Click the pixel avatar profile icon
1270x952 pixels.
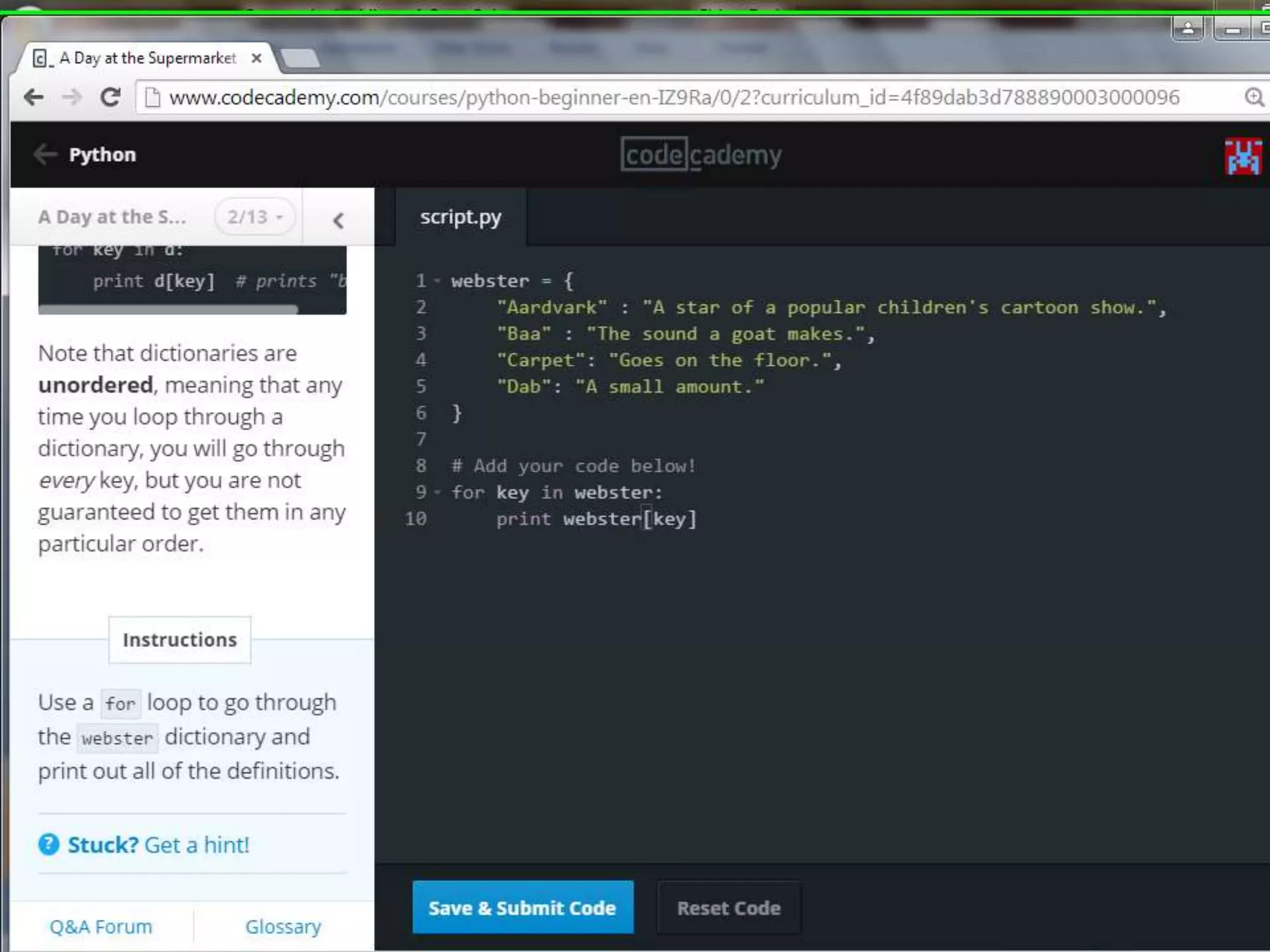coord(1243,156)
